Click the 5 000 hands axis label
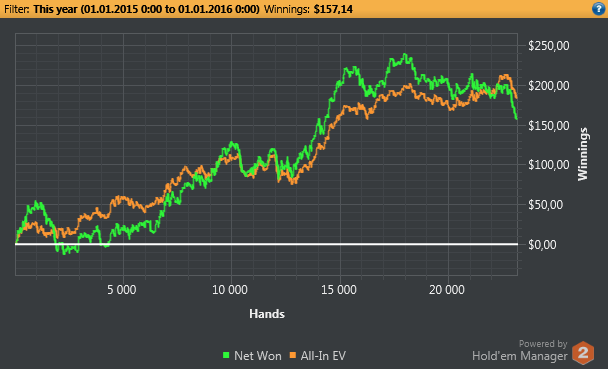This screenshot has width=608, height=369. click(x=122, y=290)
